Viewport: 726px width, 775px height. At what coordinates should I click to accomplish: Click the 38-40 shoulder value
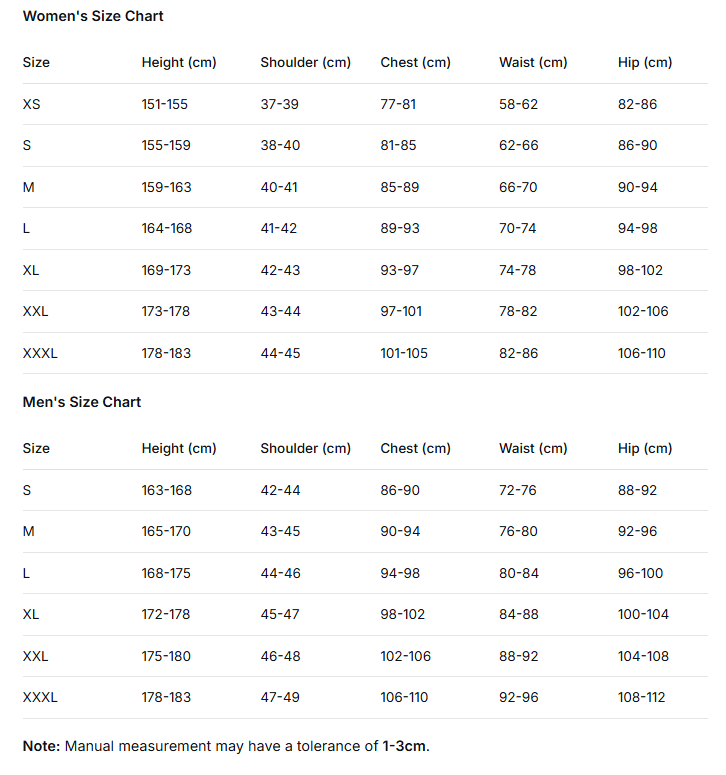[x=280, y=145]
